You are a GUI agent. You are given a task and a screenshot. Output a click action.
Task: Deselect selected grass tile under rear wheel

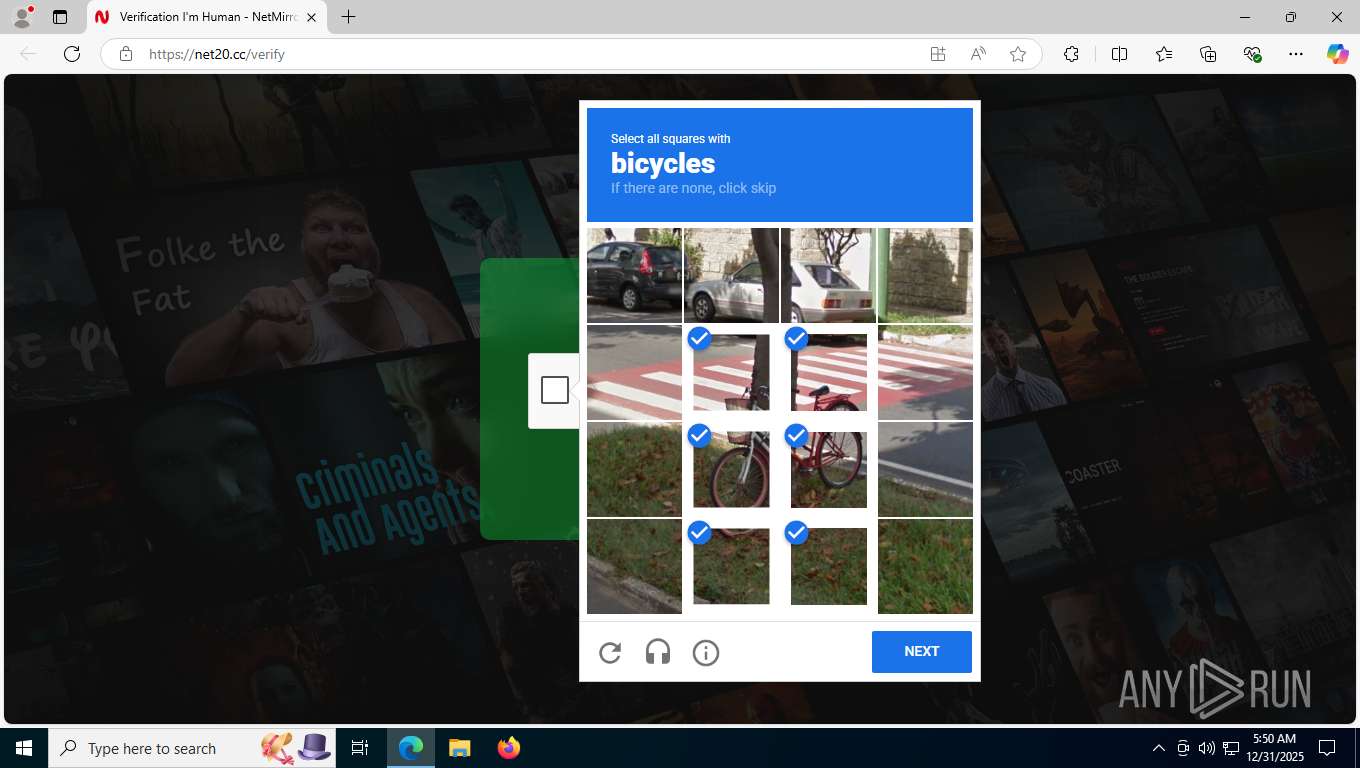tap(828, 566)
